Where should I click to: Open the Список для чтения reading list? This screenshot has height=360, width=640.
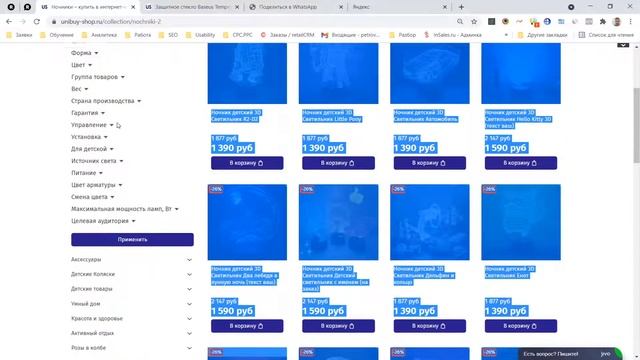[x=606, y=35]
